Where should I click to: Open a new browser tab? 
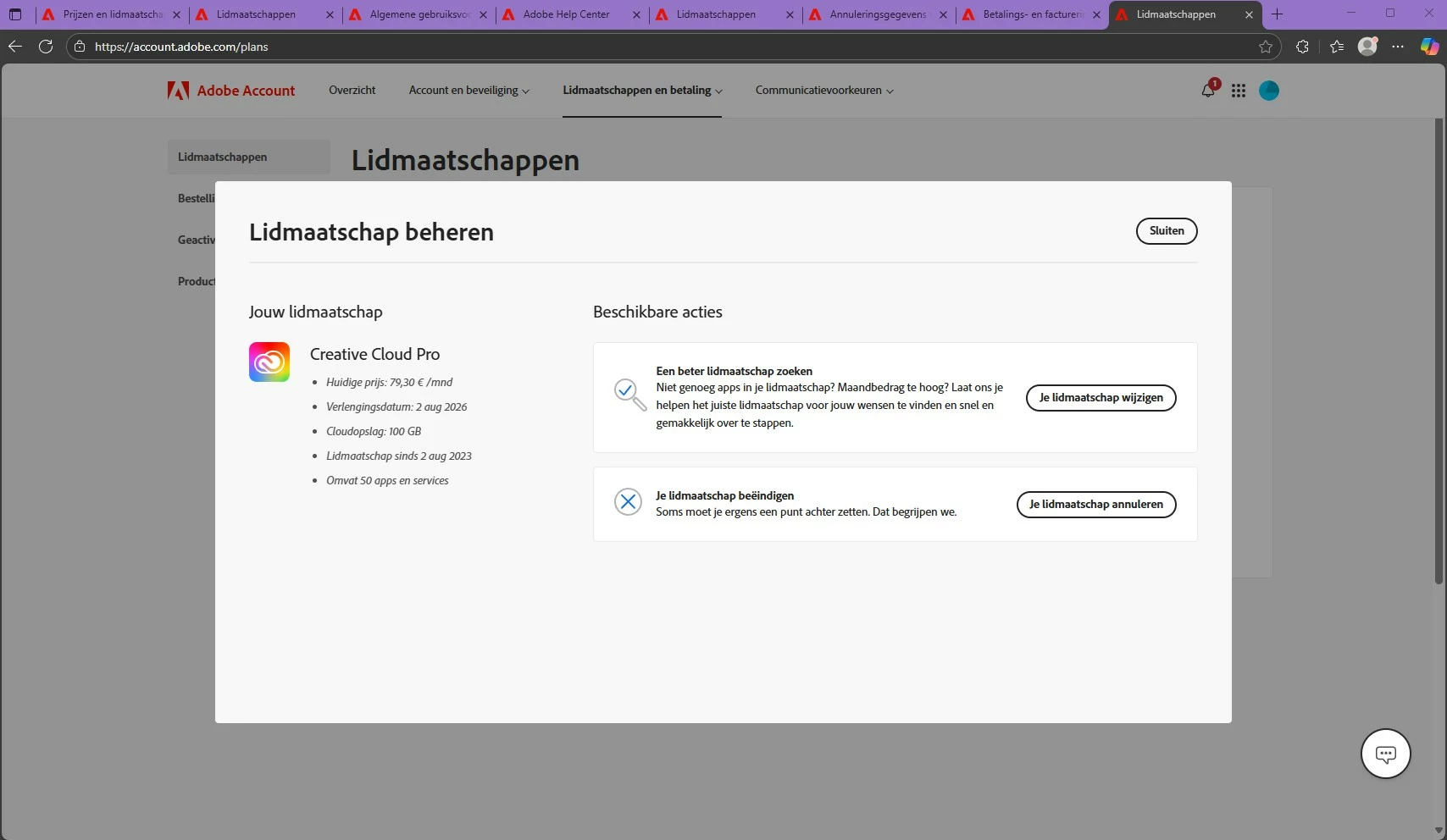pyautogui.click(x=1278, y=14)
